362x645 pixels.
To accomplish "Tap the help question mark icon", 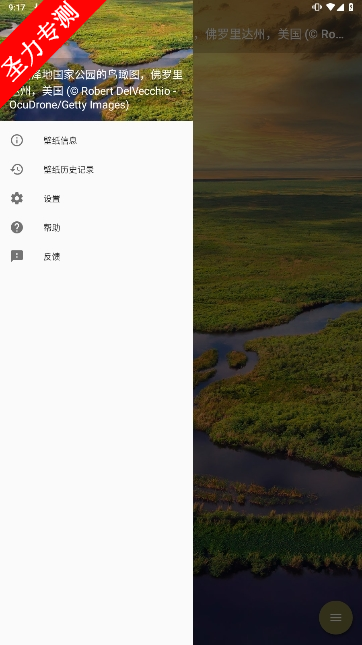I will 17,227.
